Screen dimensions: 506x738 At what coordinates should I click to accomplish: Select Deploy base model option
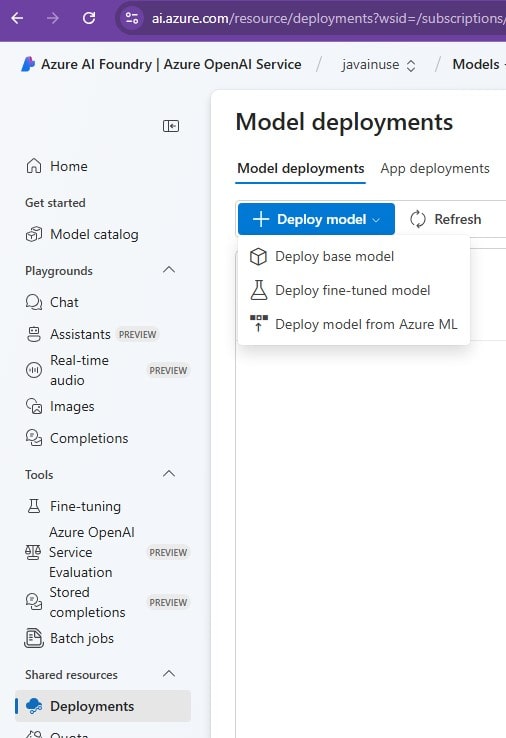coord(354,257)
